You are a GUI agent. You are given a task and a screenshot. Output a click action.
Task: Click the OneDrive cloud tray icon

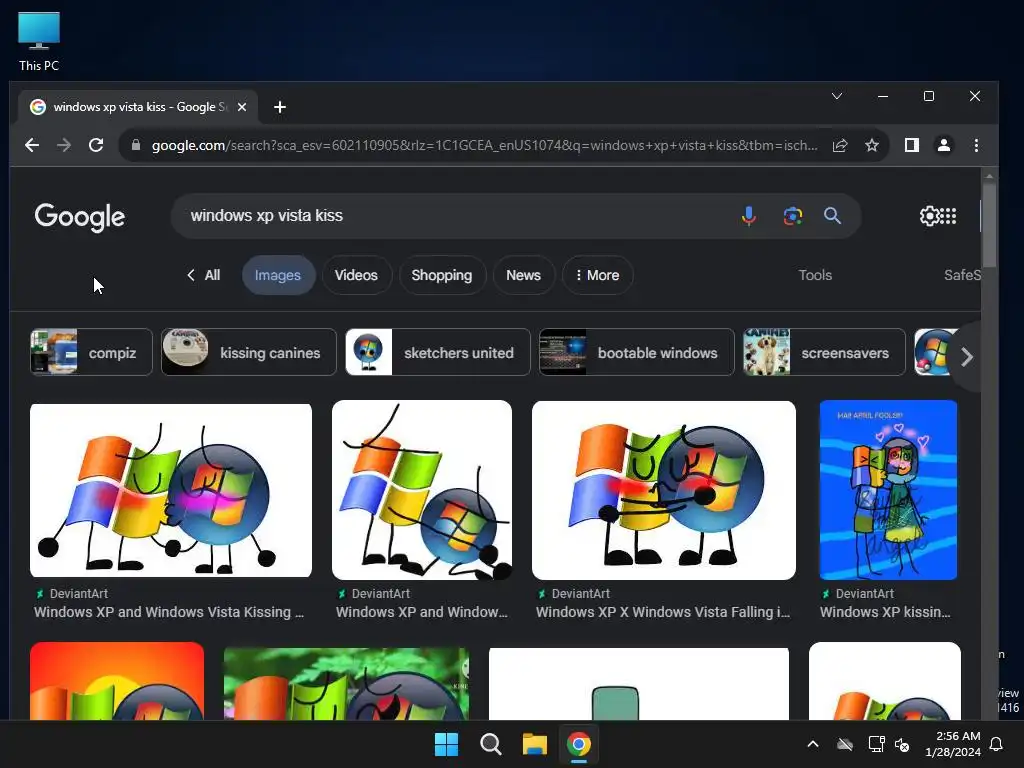click(x=845, y=744)
